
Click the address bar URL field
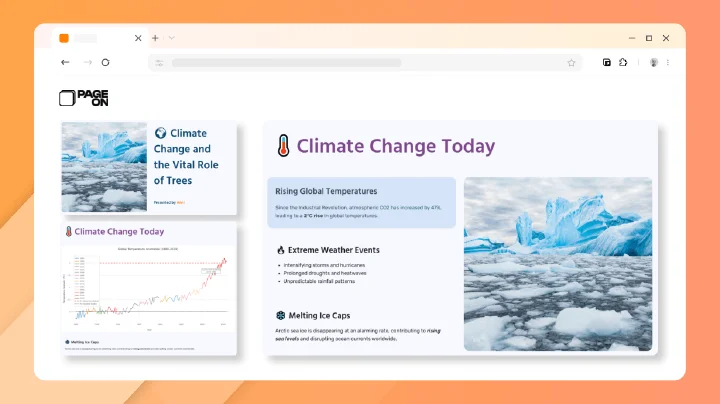[363, 63]
